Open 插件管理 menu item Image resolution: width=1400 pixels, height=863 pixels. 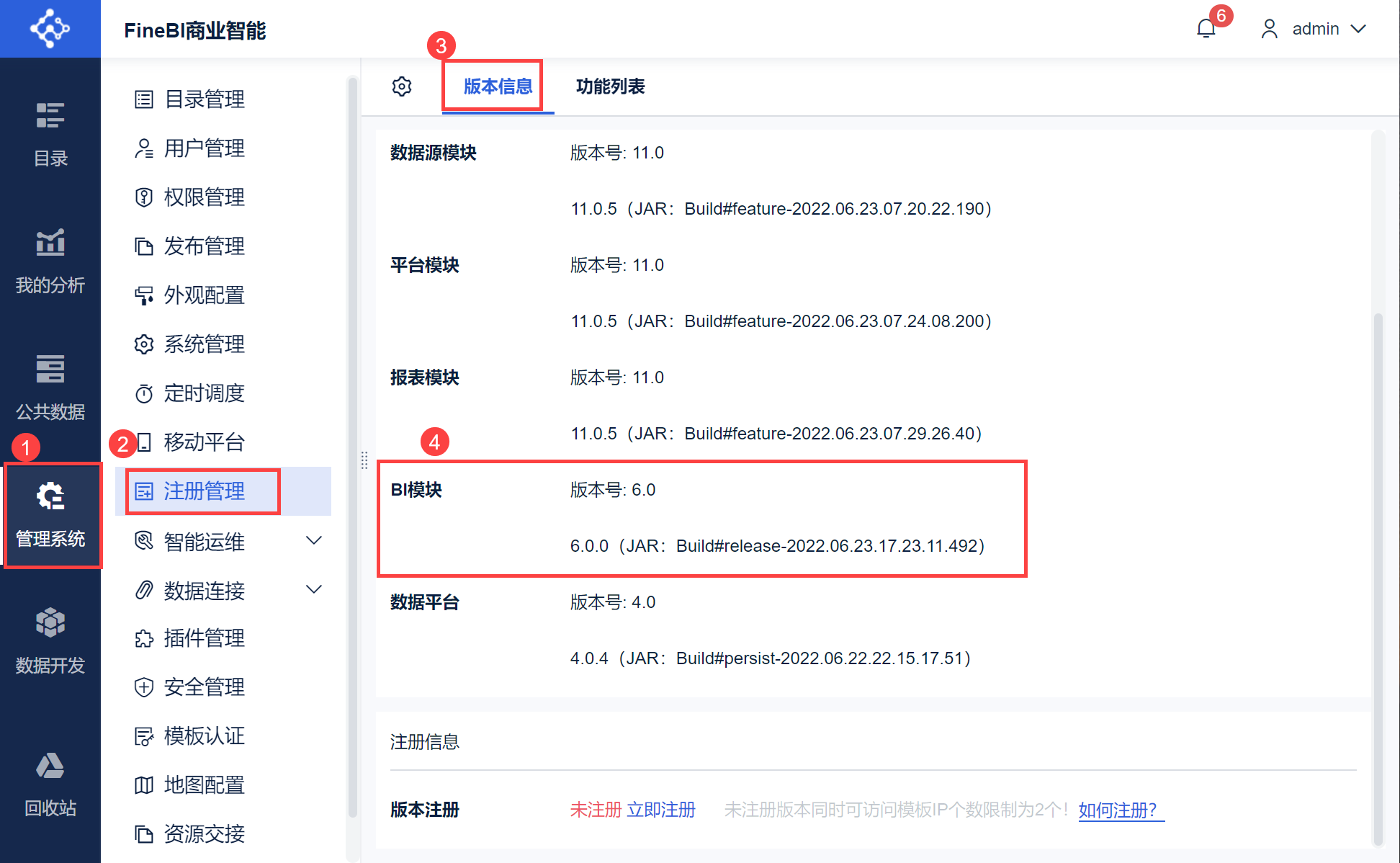[x=204, y=638]
